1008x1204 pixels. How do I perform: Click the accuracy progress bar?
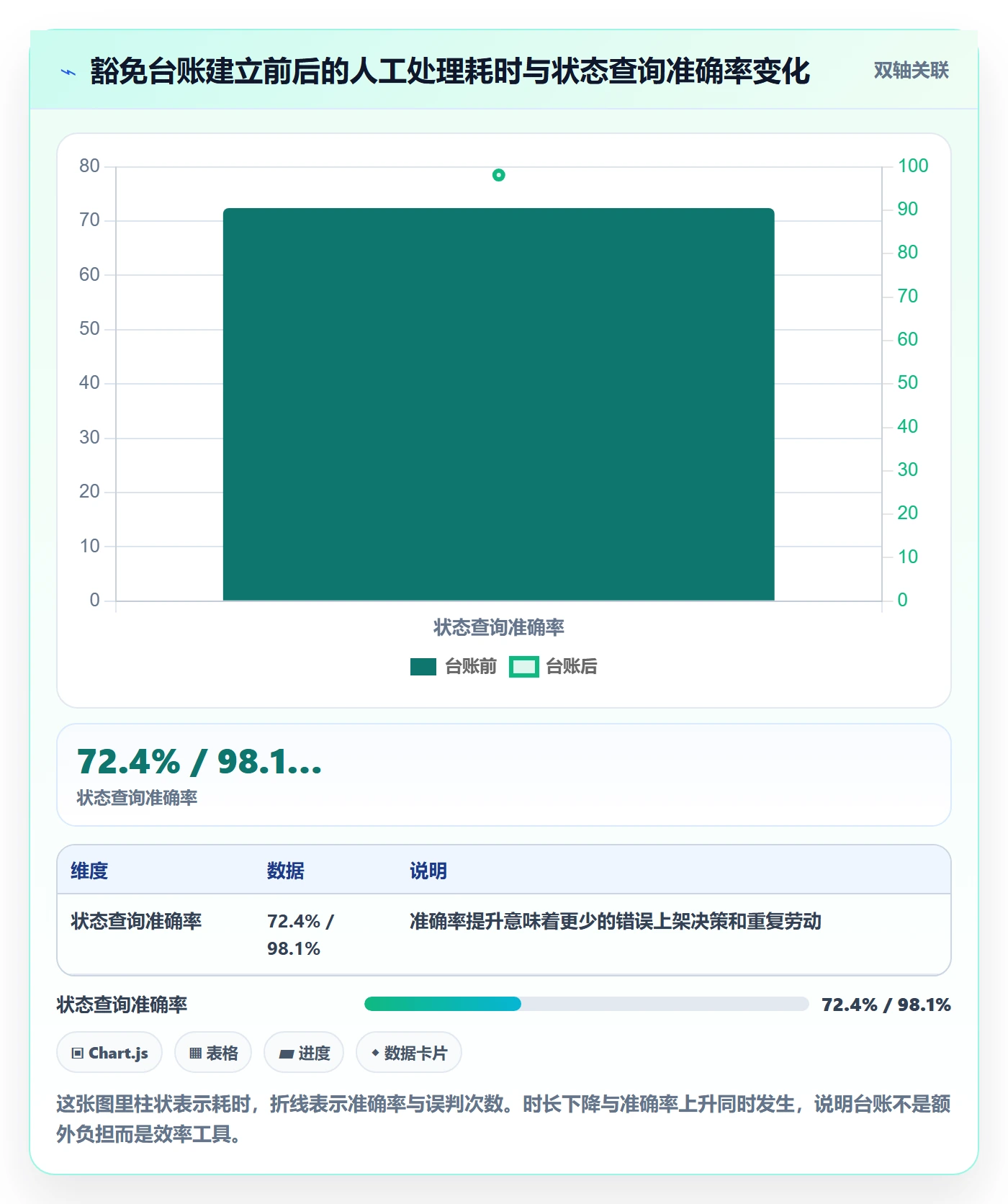pos(586,1004)
